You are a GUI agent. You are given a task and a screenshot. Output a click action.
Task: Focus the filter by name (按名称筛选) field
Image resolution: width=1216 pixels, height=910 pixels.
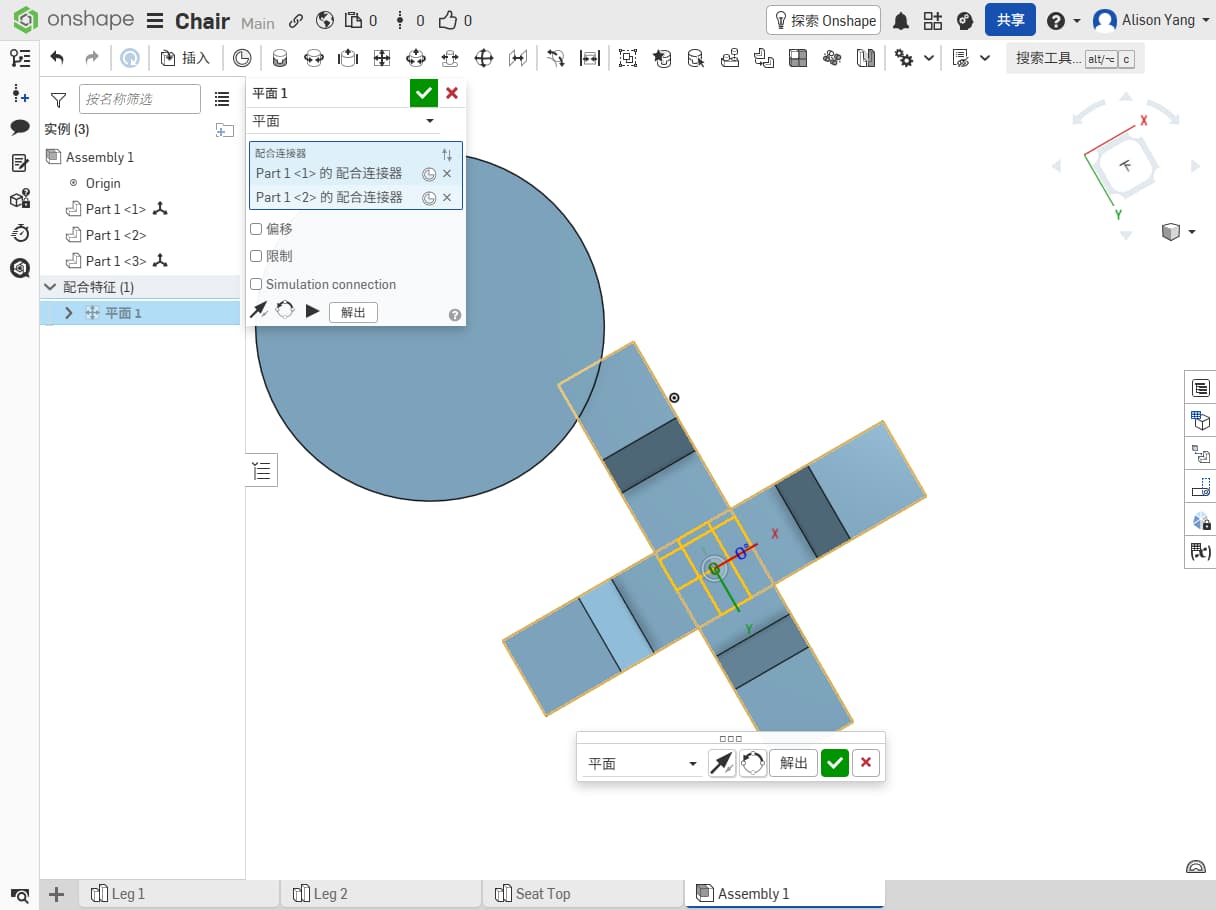140,99
